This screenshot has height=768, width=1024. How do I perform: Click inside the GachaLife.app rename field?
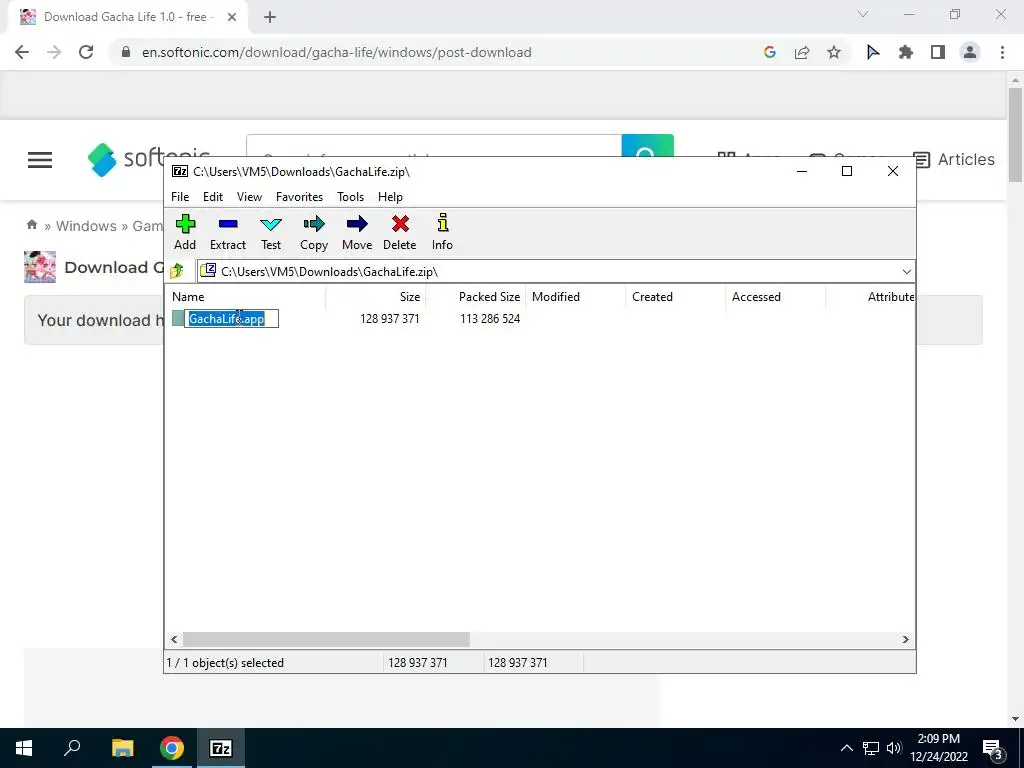click(232, 319)
